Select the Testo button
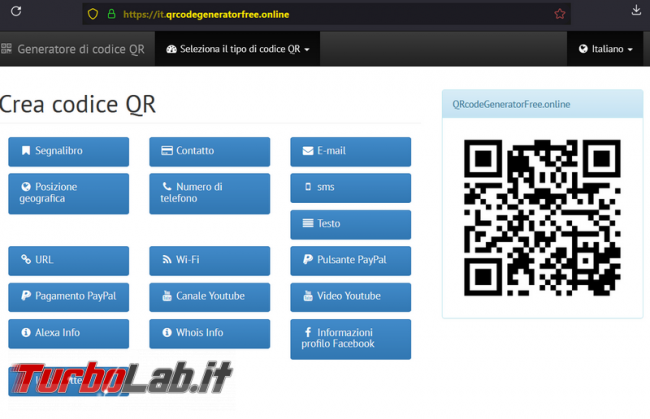The height and width of the screenshot is (419, 650). point(350,224)
